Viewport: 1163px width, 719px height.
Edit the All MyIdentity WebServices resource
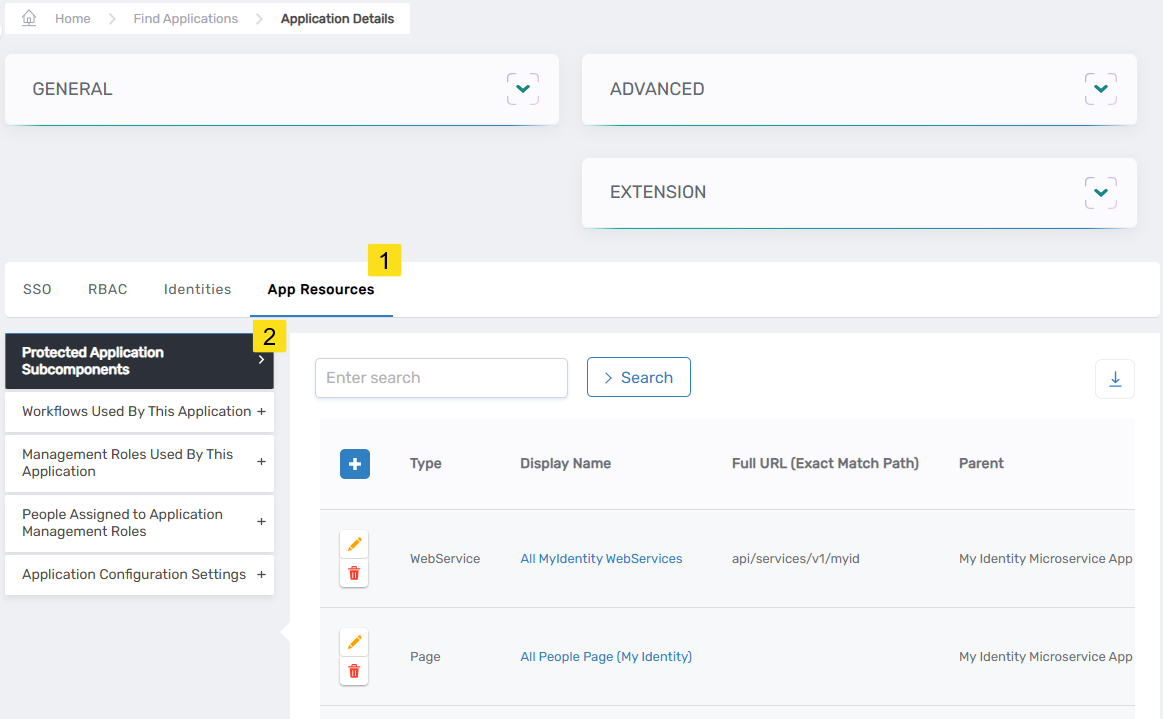click(x=354, y=543)
